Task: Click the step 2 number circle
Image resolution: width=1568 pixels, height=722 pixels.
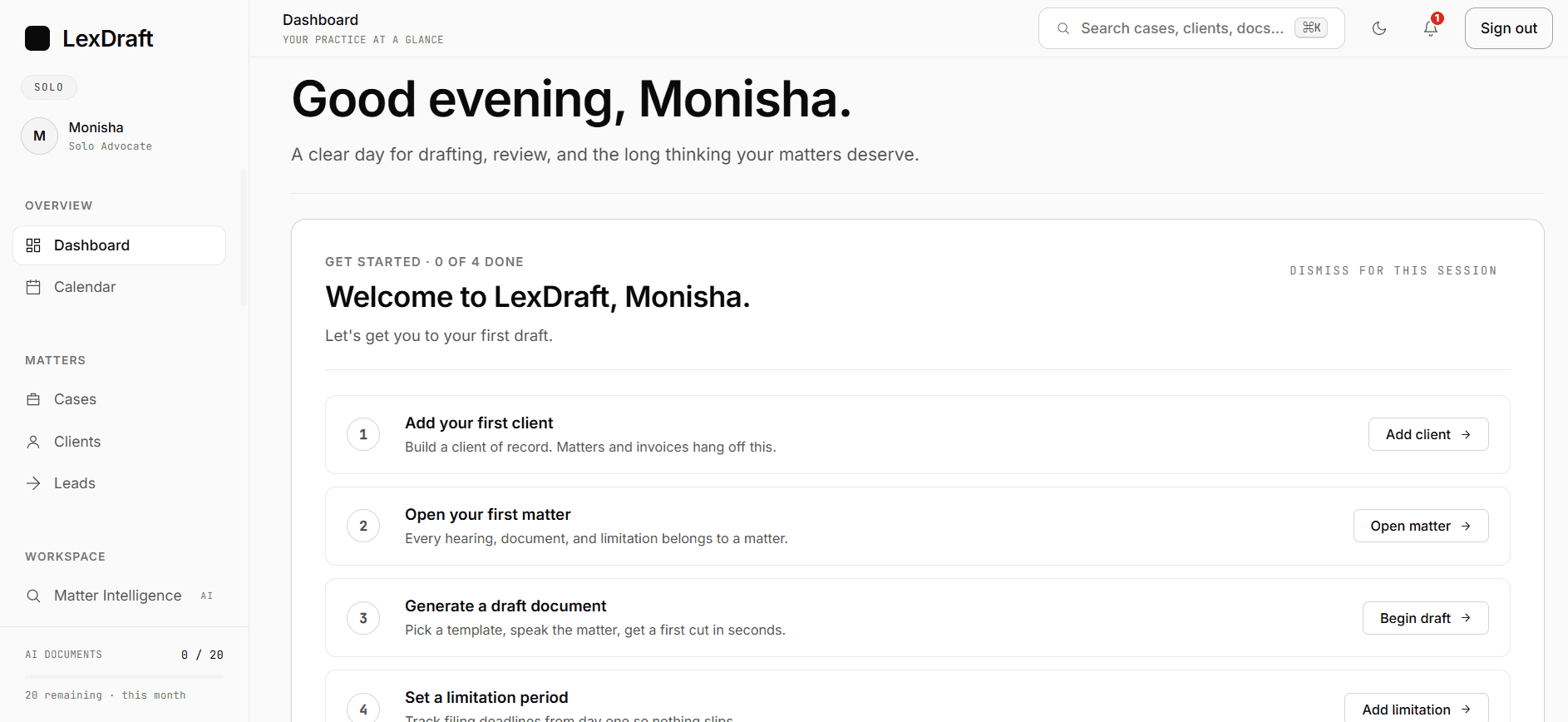Action: pos(363,526)
